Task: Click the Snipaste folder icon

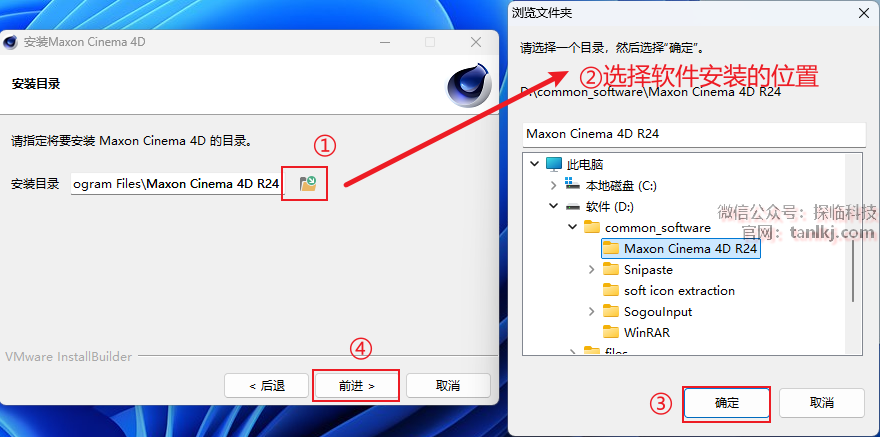Action: 611,269
